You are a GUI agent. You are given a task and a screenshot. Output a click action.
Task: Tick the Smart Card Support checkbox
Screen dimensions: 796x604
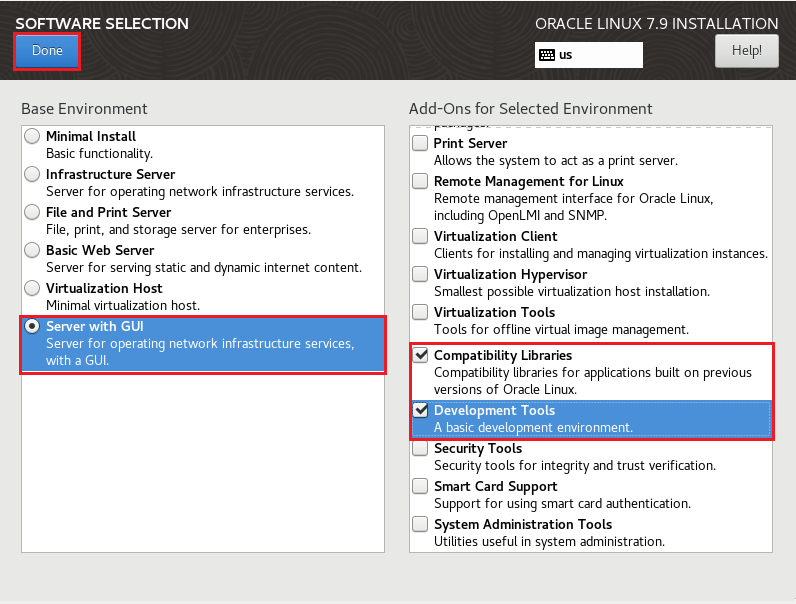(x=420, y=486)
